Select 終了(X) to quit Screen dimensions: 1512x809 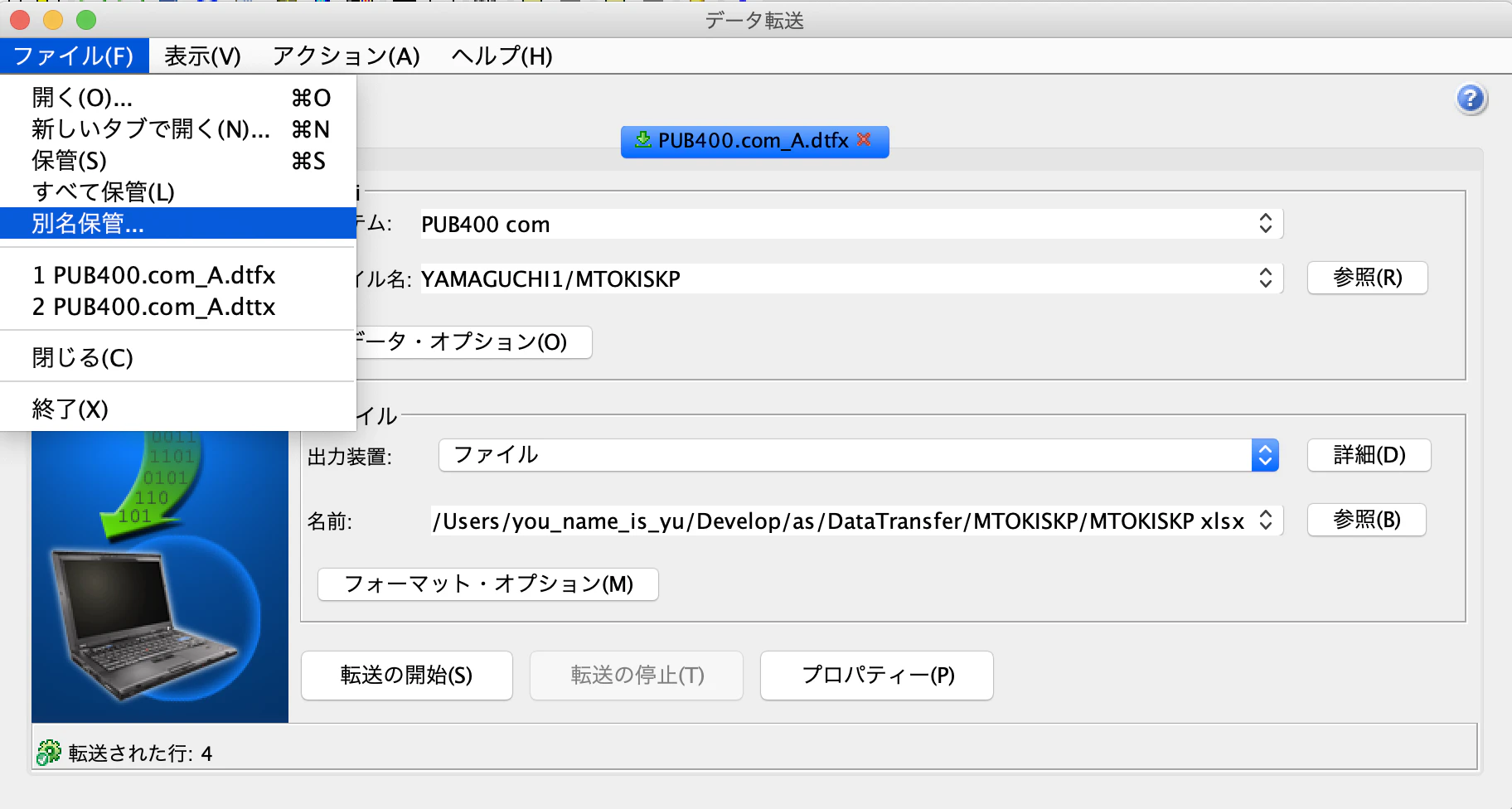178,409
